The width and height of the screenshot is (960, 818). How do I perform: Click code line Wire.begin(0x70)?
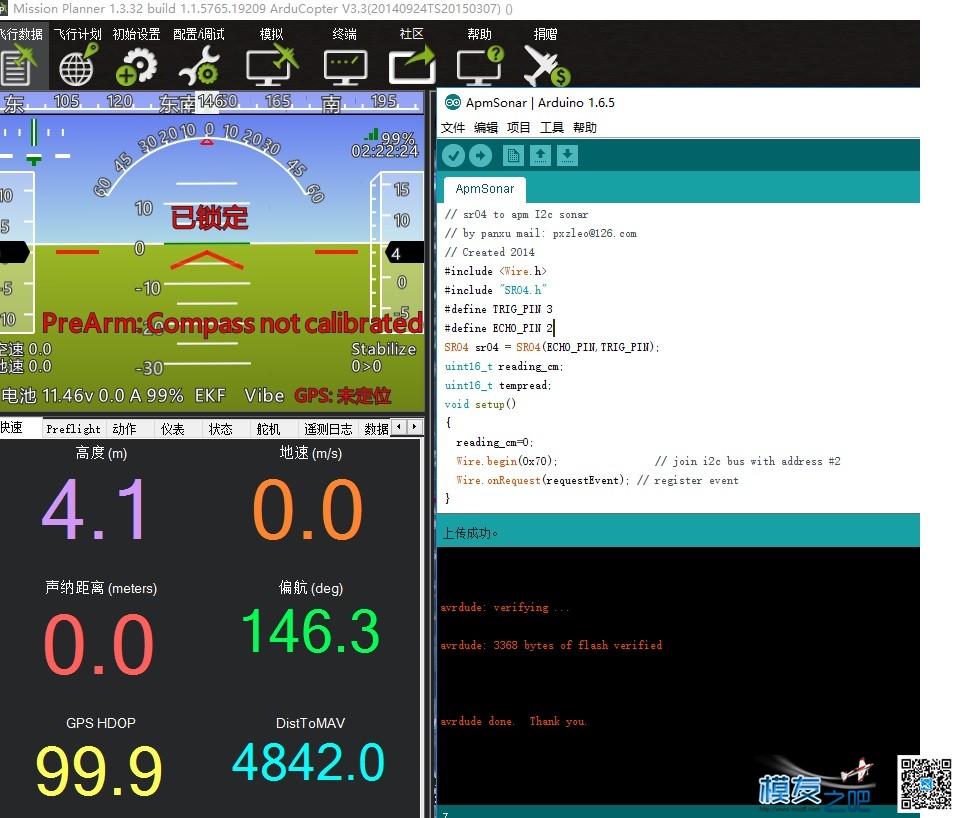506,461
